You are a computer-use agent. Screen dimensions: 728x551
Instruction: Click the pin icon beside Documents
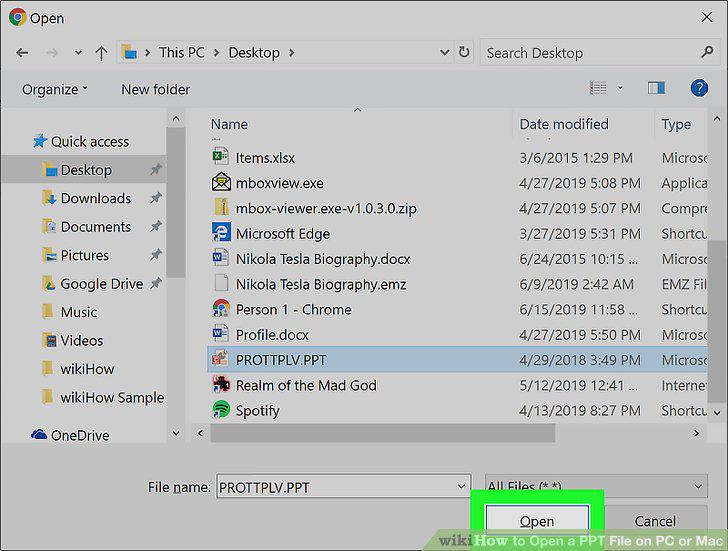coord(156,226)
